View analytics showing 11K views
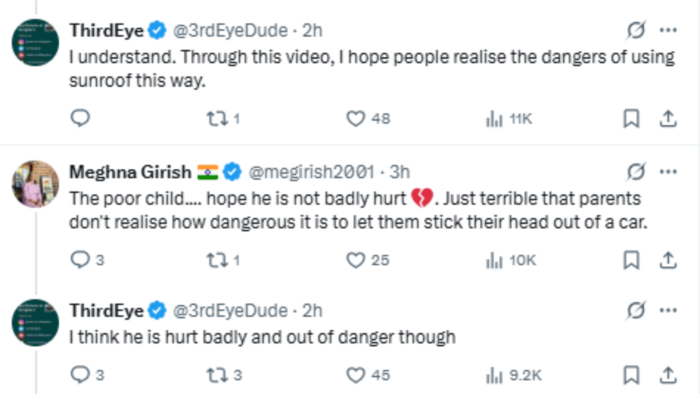Viewport: 700px width, 394px height. tap(508, 119)
